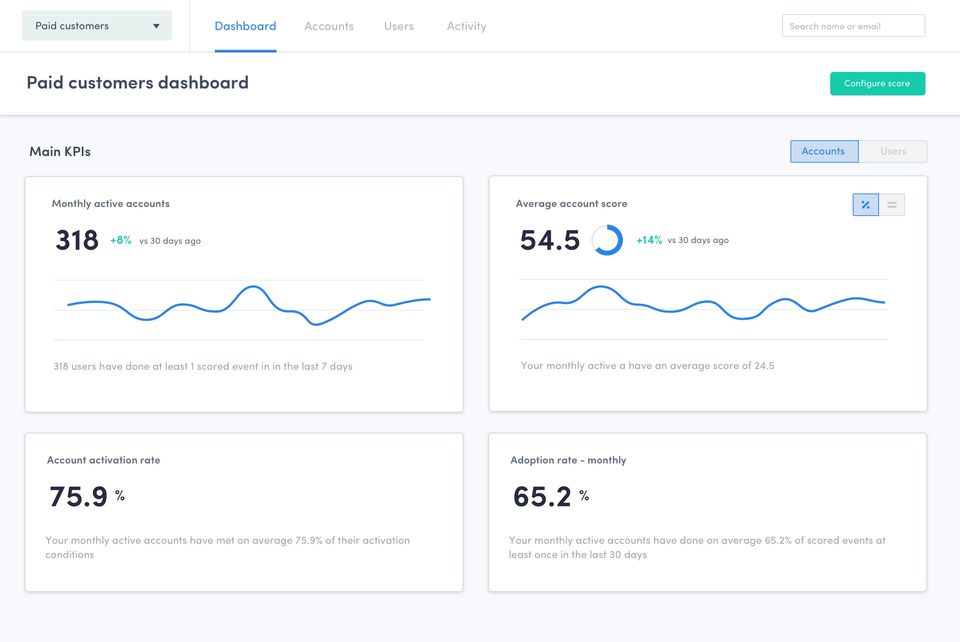The height and width of the screenshot is (642, 960).
Task: Click the Adoption rate - monthly card title
Action: (x=568, y=460)
